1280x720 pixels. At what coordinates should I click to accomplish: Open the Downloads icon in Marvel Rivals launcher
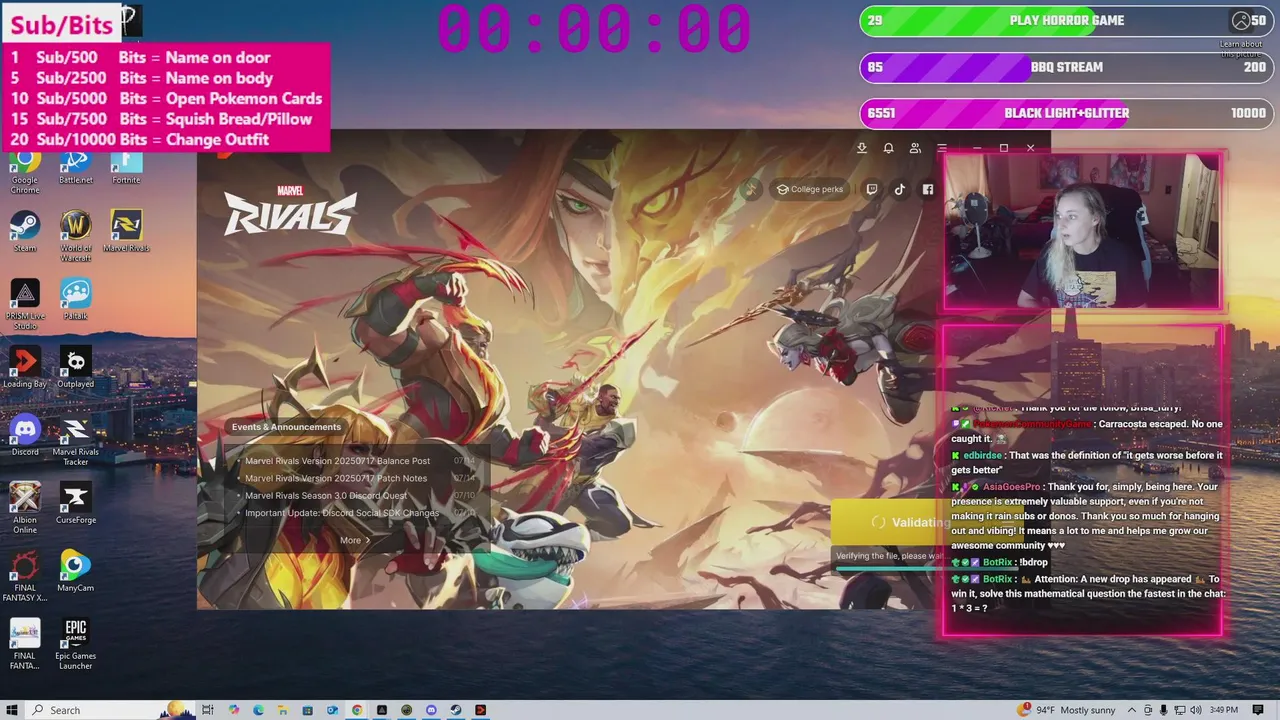click(862, 148)
